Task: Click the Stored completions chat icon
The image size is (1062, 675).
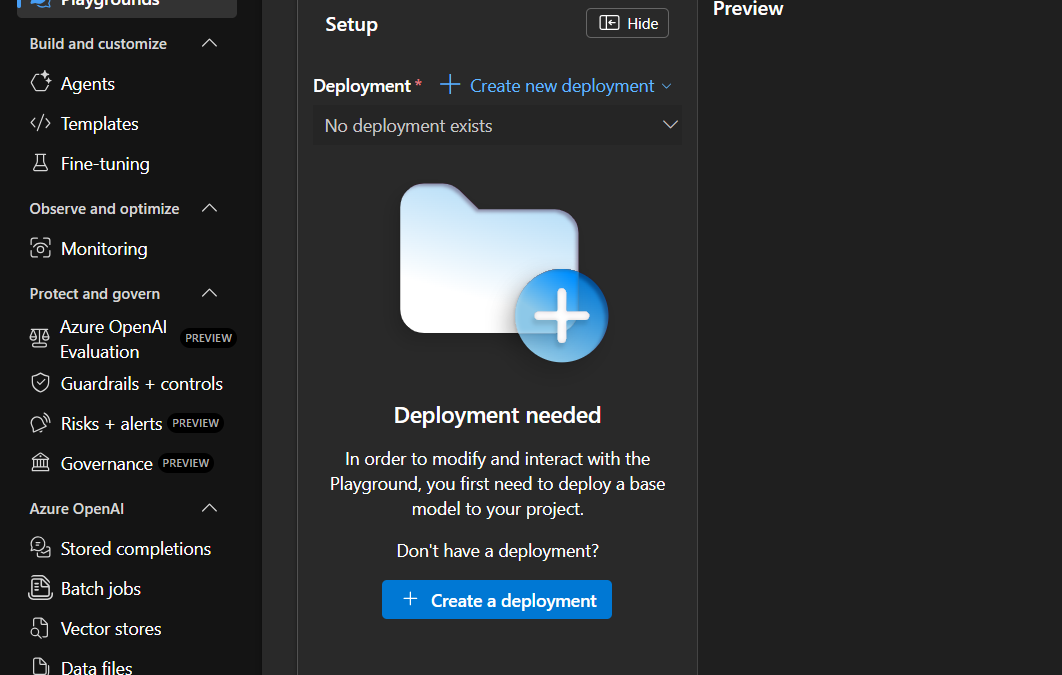Action: pyautogui.click(x=41, y=548)
